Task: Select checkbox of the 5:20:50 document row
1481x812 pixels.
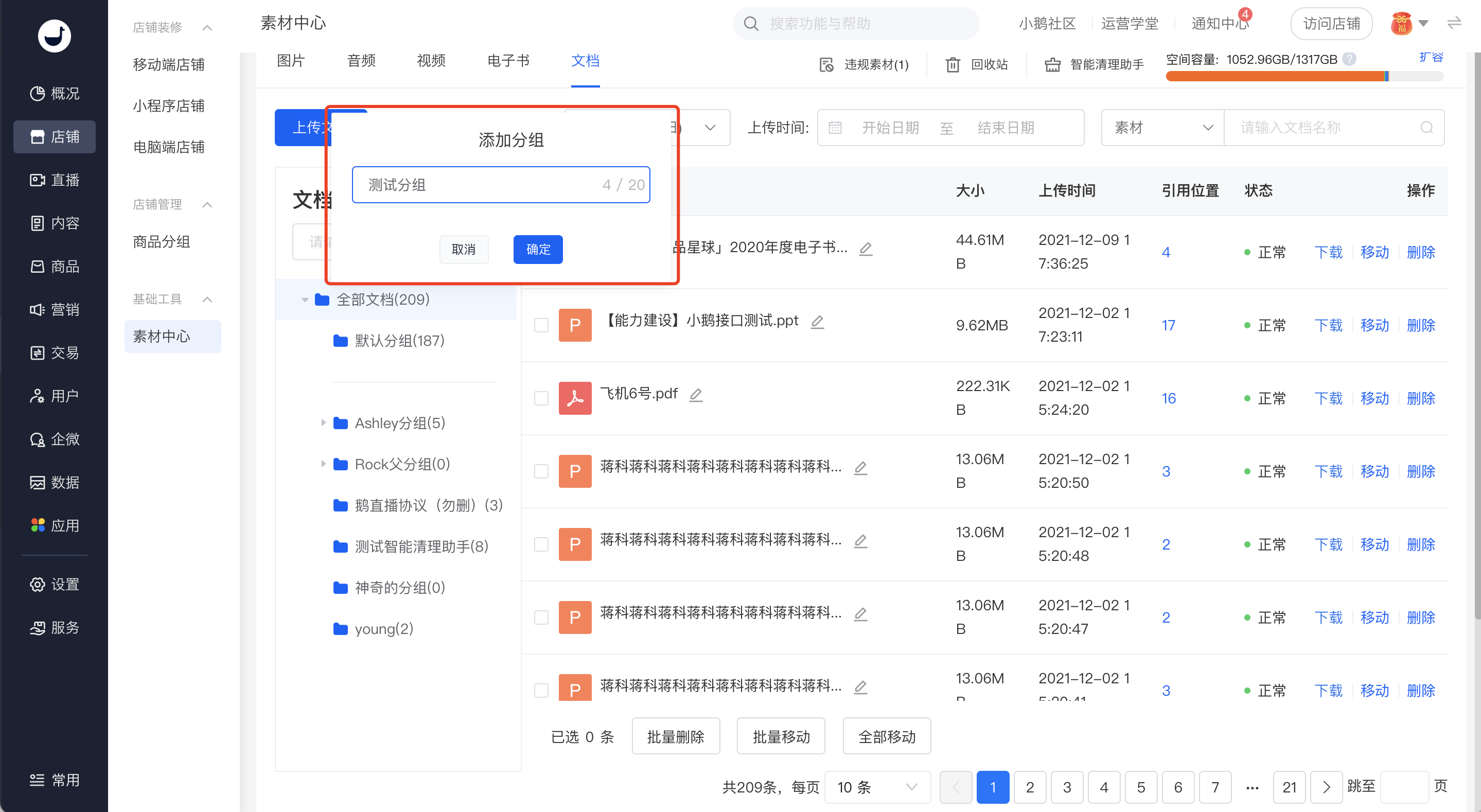Action: coord(541,471)
